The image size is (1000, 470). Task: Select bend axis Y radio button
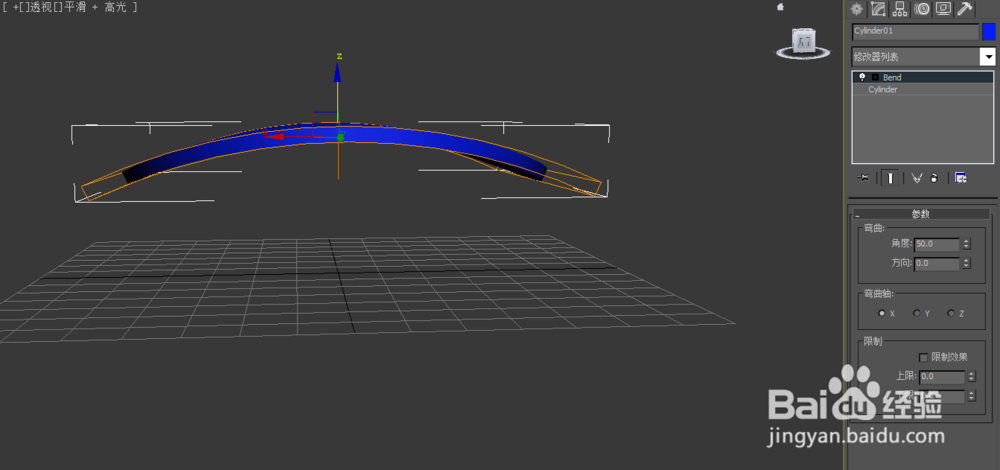tap(916, 313)
